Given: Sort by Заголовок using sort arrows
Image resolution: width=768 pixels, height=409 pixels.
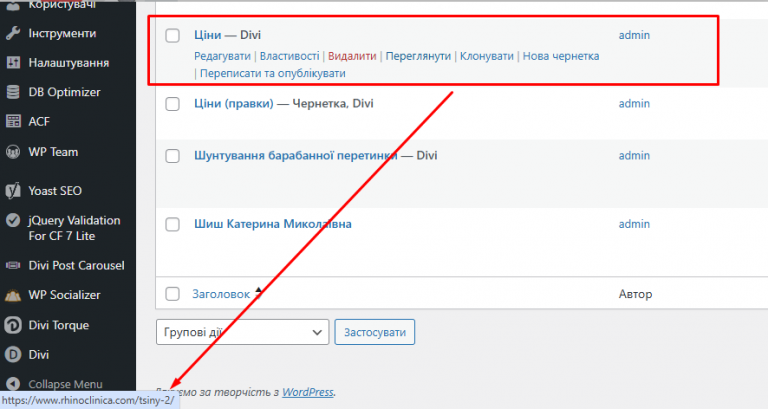Looking at the screenshot, I should [x=259, y=293].
